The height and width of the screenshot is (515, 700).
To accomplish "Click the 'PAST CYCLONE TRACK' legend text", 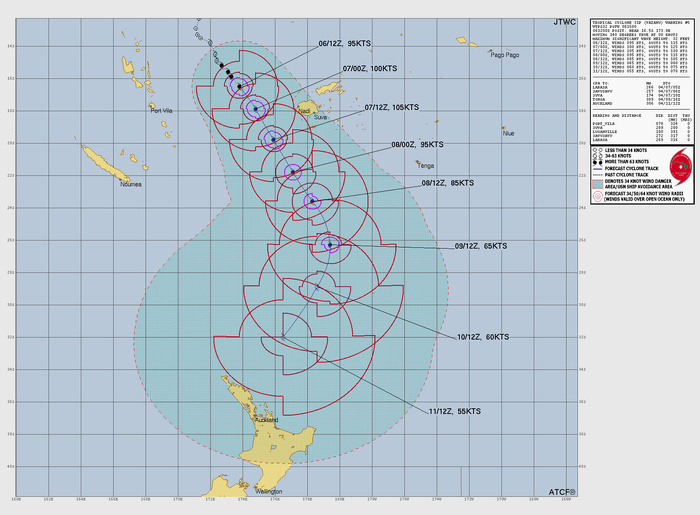I will (x=626, y=174).
